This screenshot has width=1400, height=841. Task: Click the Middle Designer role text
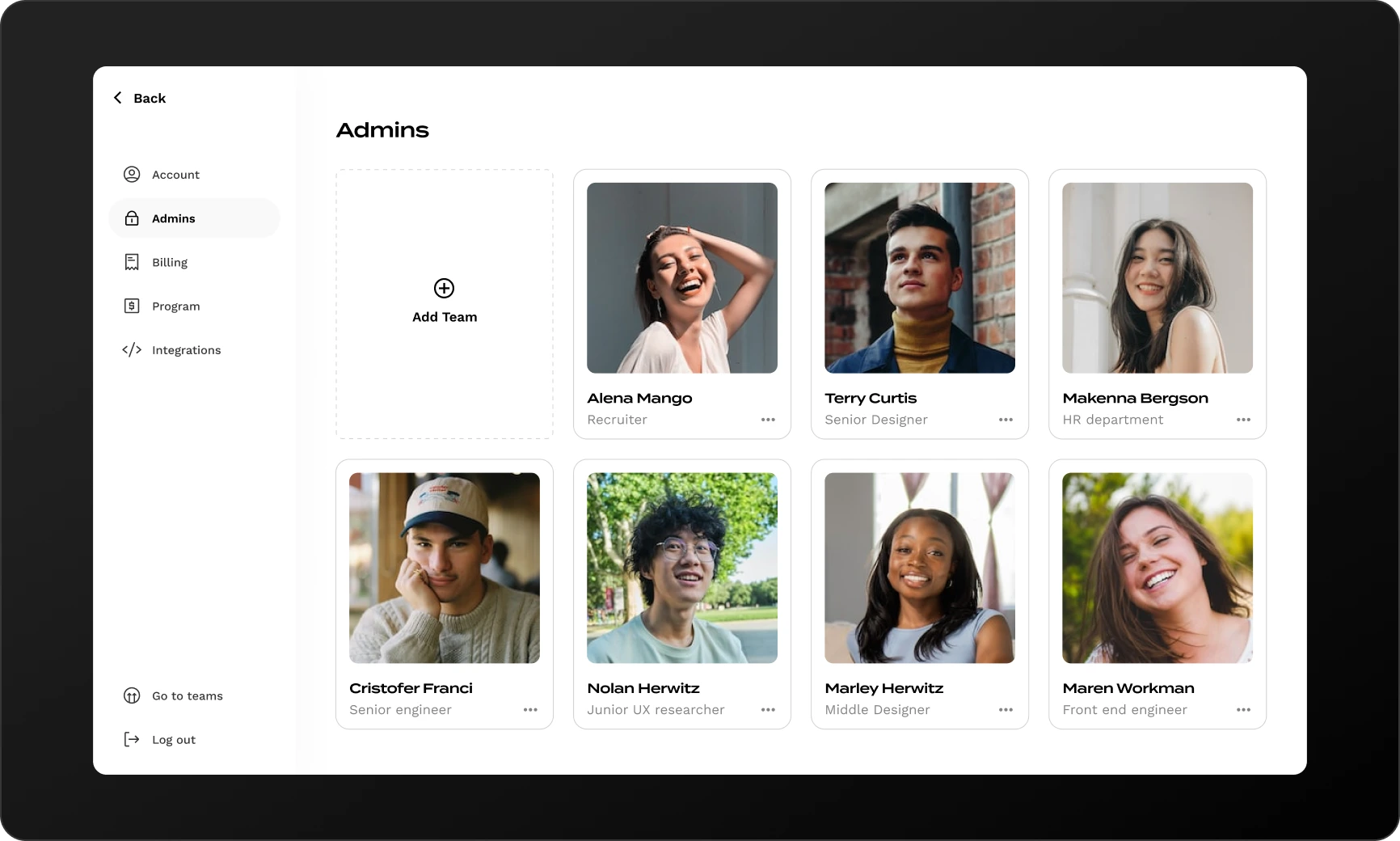(x=877, y=710)
